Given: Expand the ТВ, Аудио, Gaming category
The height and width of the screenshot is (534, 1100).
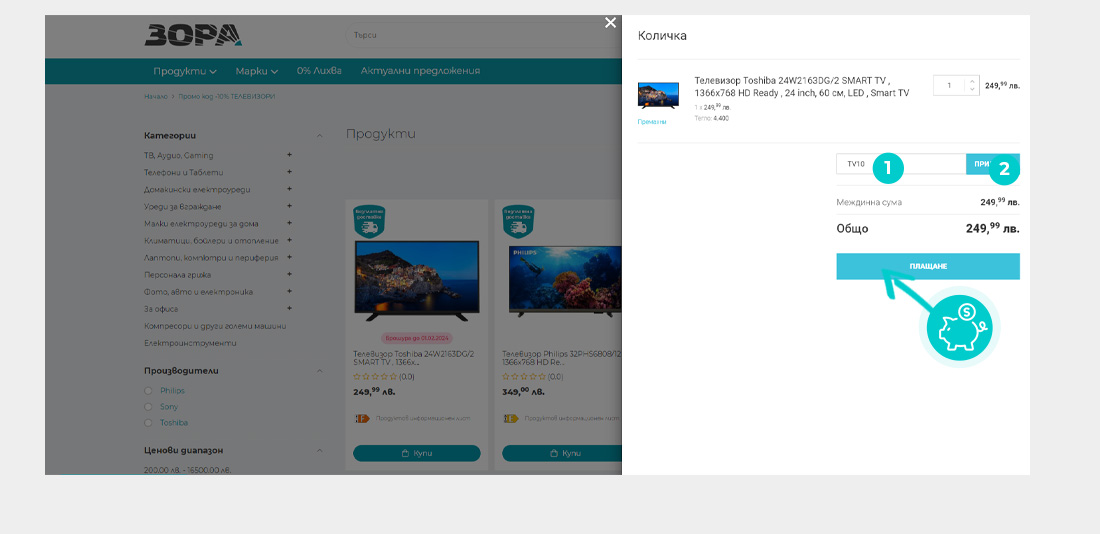Looking at the screenshot, I should pos(289,155).
